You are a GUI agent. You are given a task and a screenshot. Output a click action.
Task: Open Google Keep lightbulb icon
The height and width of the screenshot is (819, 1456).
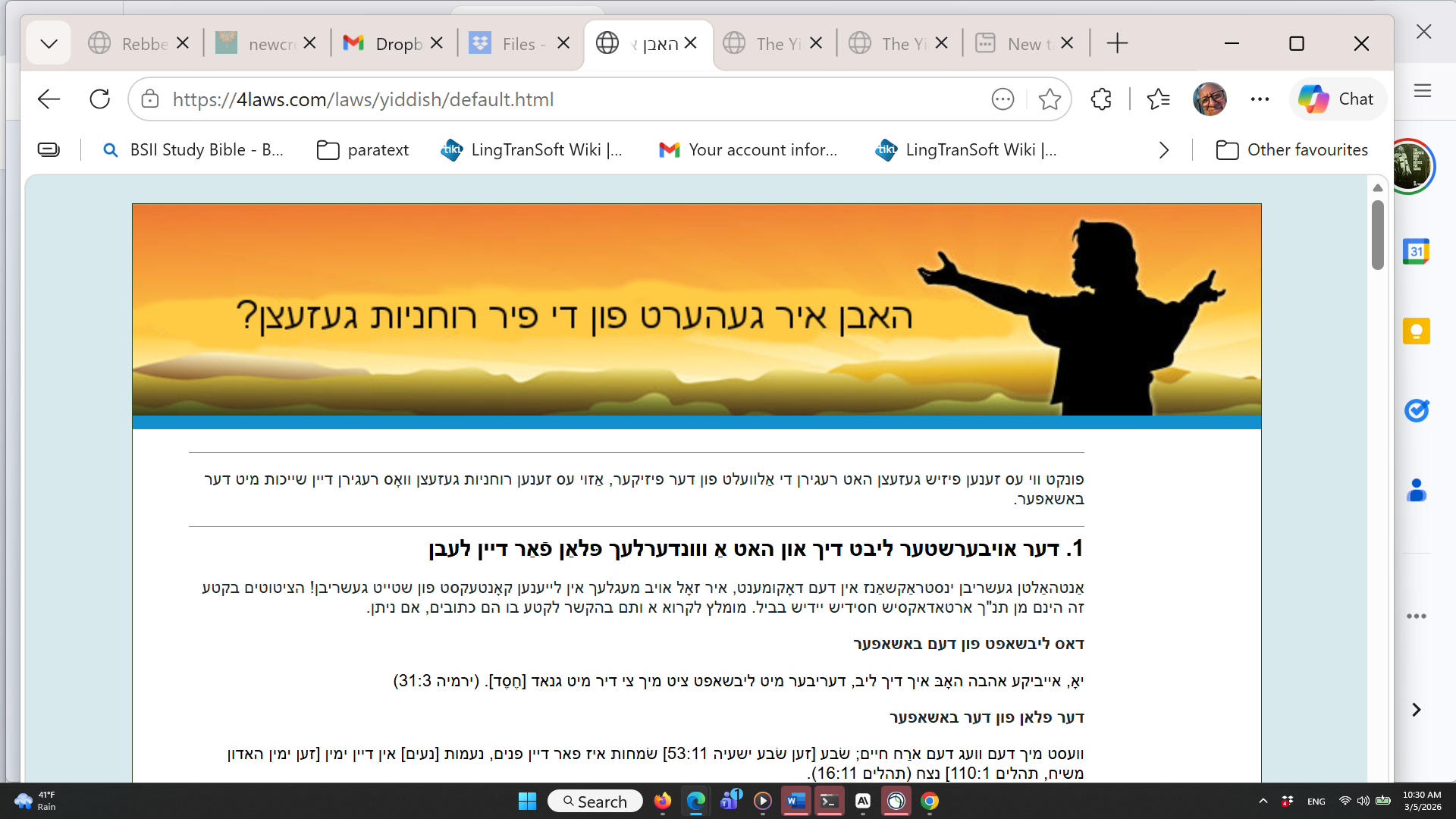tap(1416, 331)
